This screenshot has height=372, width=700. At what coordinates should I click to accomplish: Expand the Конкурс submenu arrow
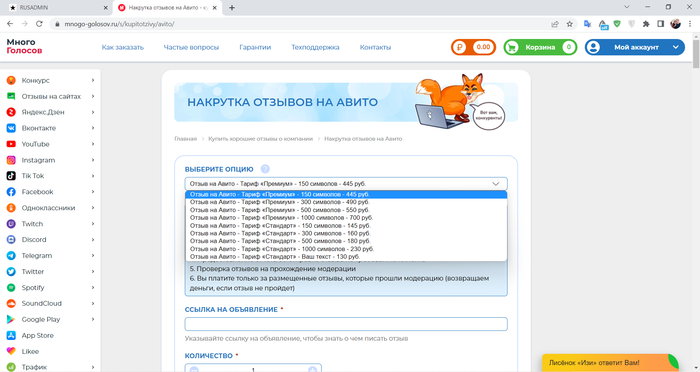[93, 80]
